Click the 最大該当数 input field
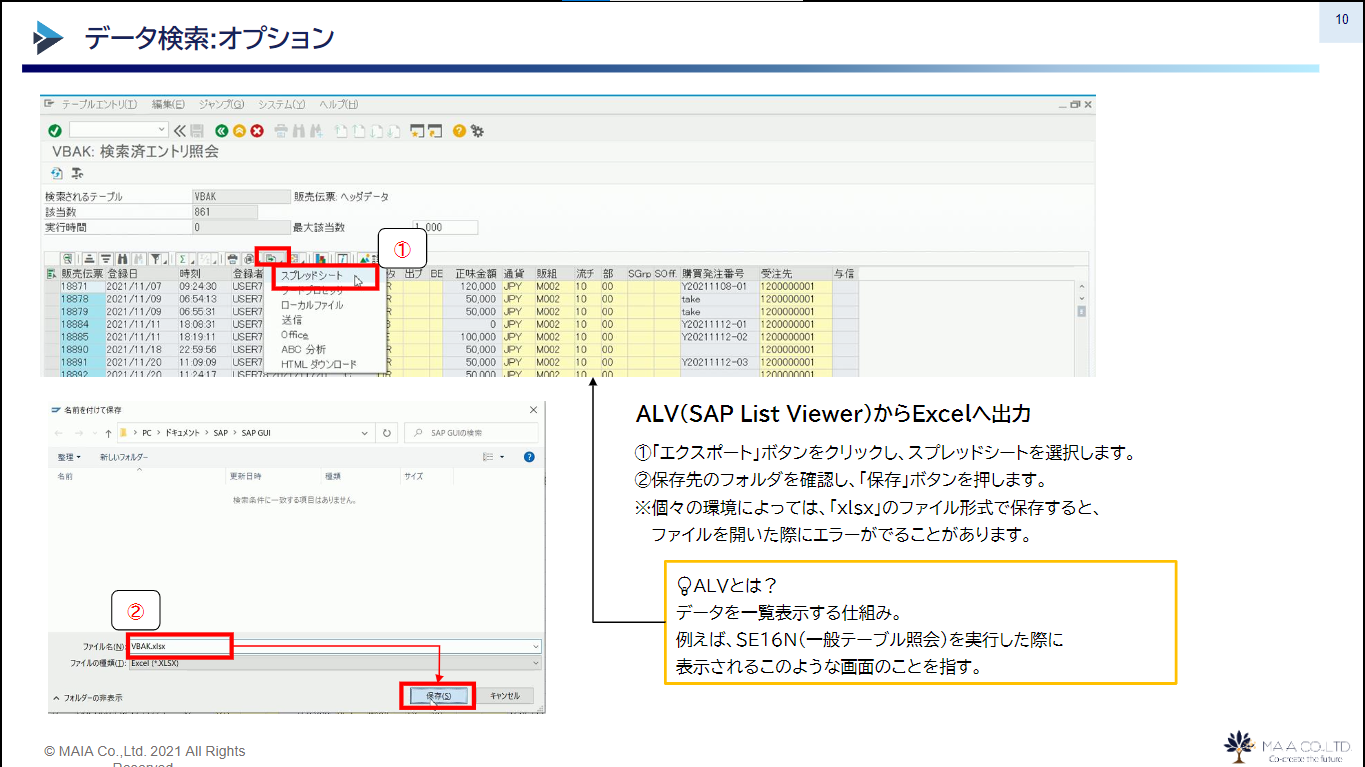Image resolution: width=1365 pixels, height=767 pixels. pos(445,227)
